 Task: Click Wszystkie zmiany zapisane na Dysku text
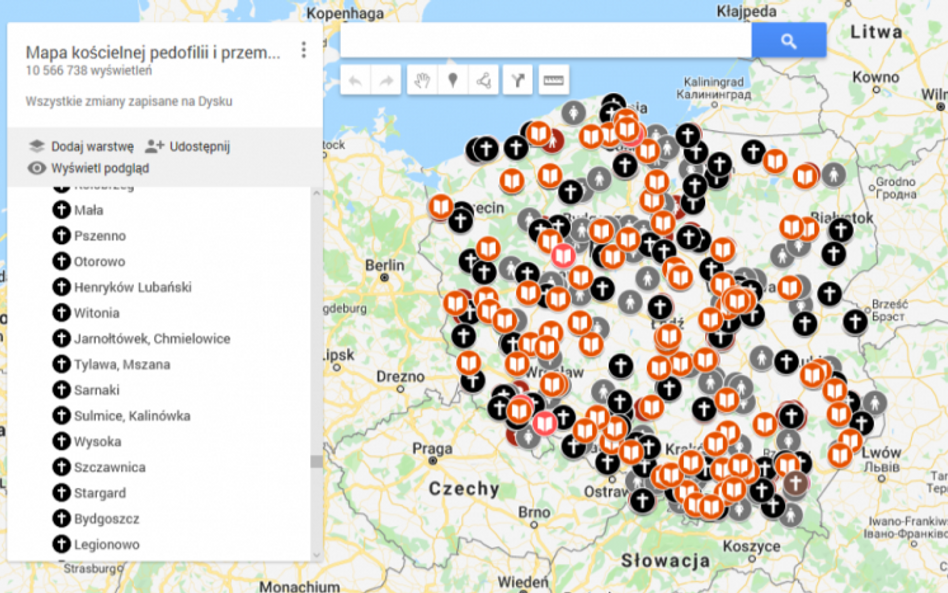pyautogui.click(x=129, y=101)
